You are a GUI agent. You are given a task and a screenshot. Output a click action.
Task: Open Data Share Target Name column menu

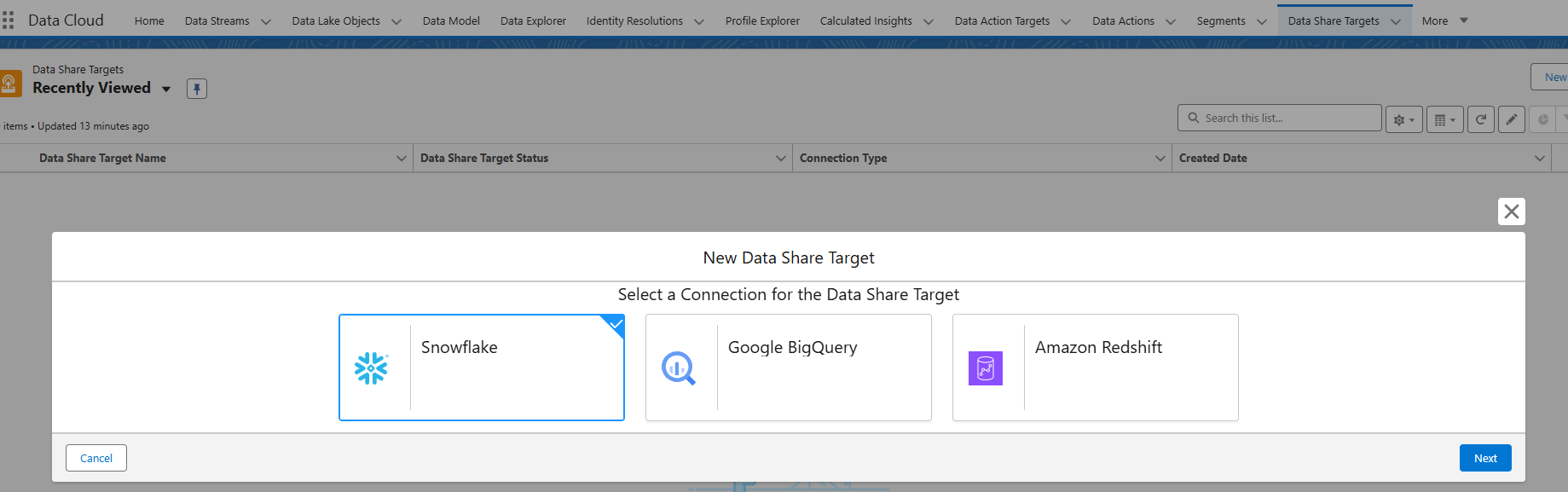[x=402, y=159]
